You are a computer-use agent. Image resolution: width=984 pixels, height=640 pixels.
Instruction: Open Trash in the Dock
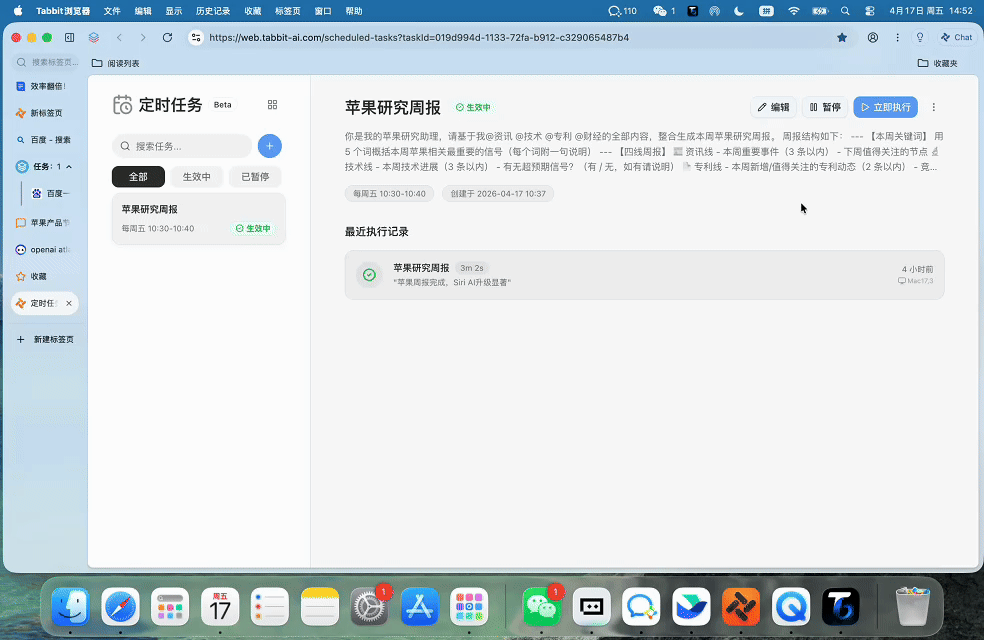[x=912, y=606]
